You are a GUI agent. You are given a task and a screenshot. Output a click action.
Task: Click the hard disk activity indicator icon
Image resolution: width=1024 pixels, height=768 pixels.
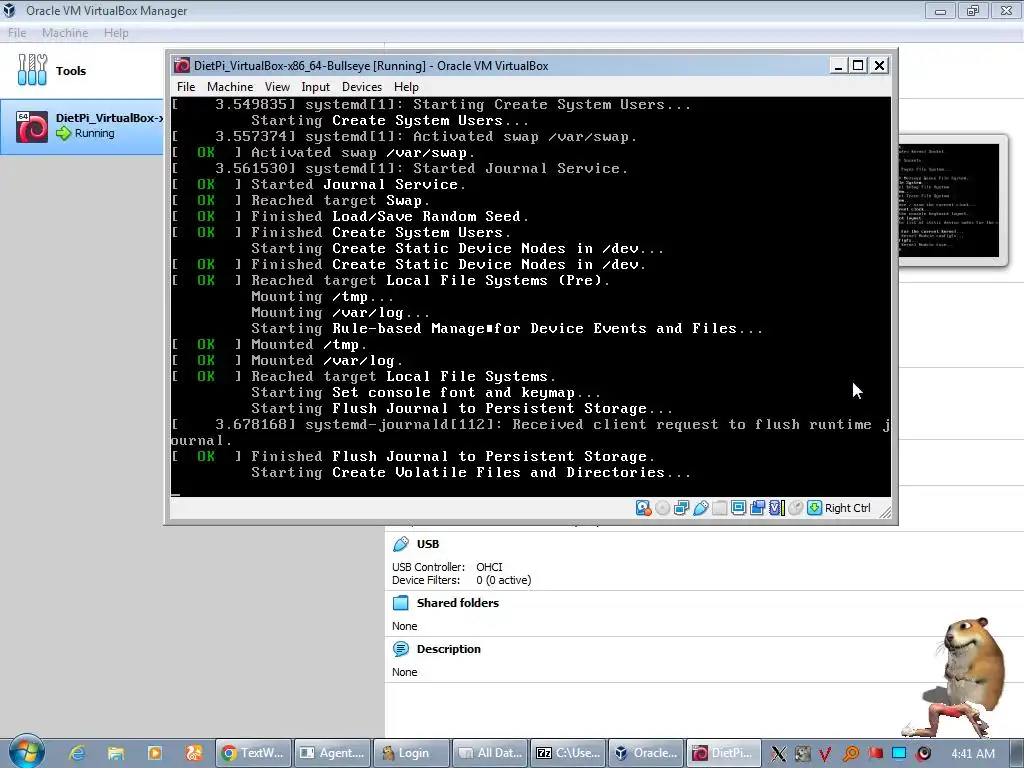click(643, 508)
